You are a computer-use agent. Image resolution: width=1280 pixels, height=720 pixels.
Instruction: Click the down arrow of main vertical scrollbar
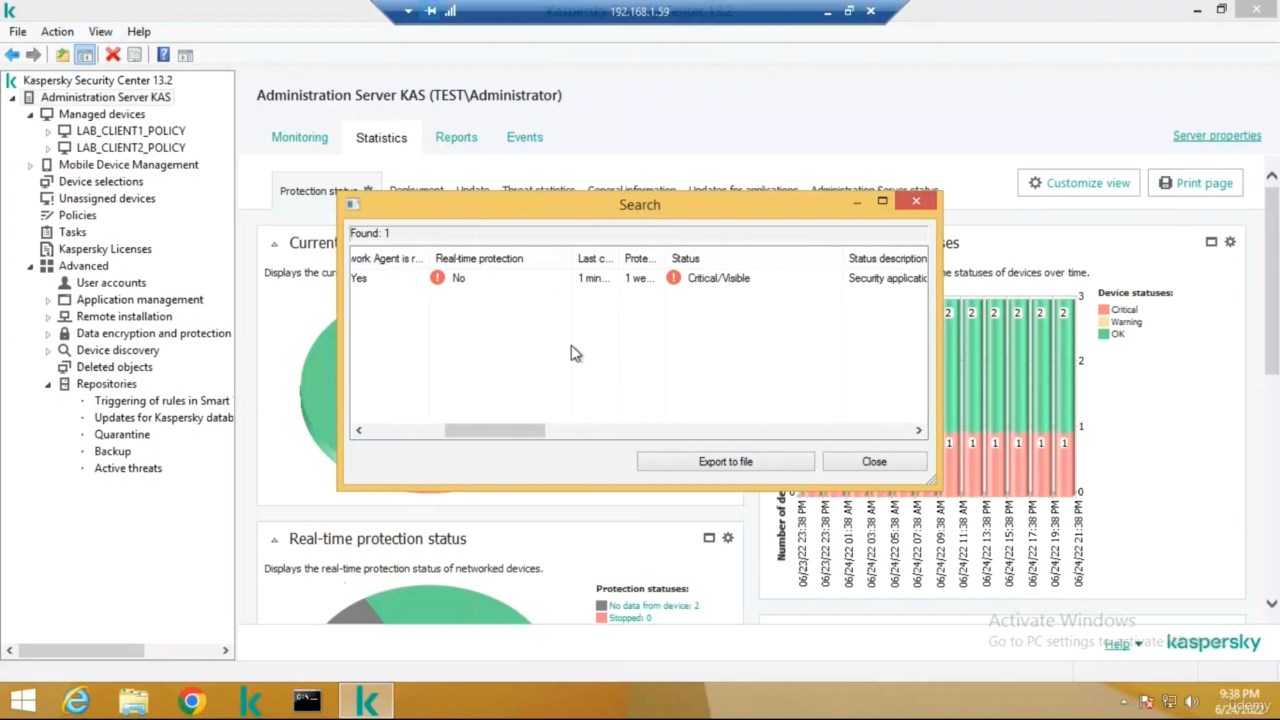click(x=1271, y=603)
